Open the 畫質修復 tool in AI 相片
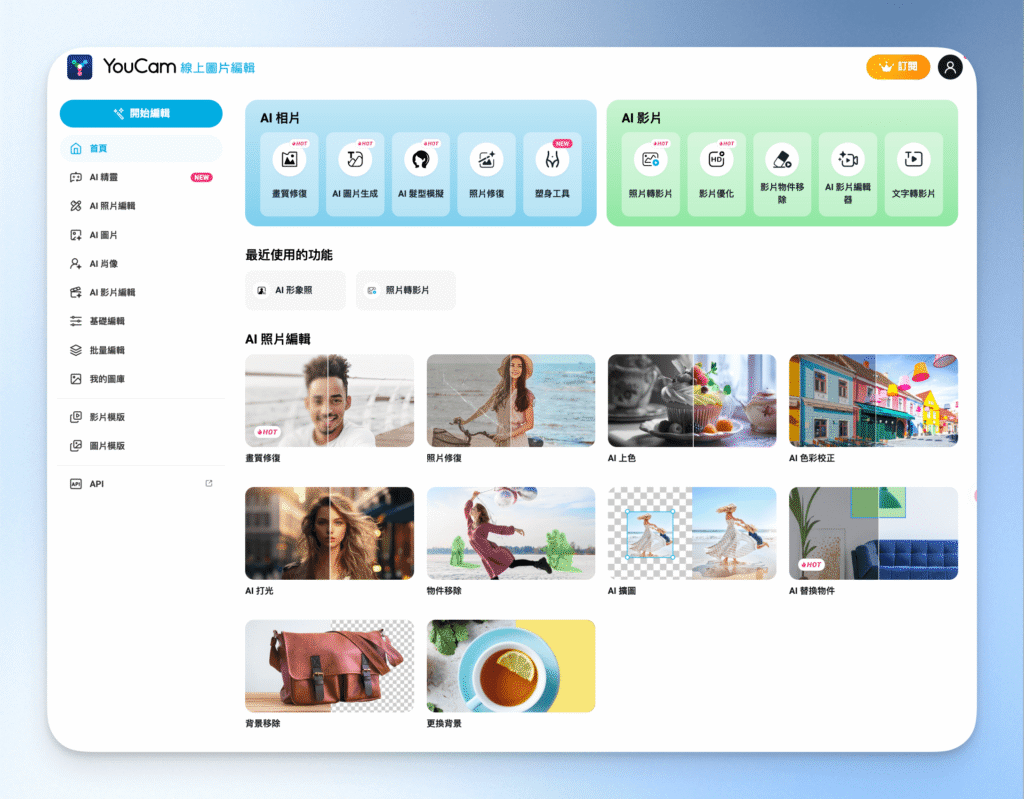Screen dimensions: 1024x799 coord(289,174)
